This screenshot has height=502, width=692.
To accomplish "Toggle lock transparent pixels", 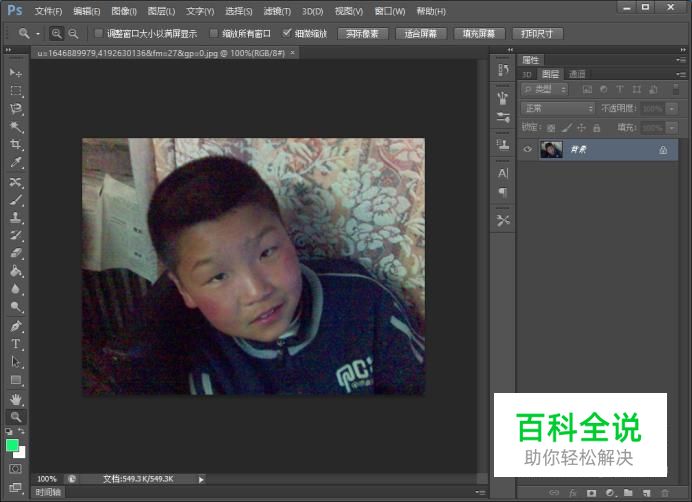I will [551, 128].
